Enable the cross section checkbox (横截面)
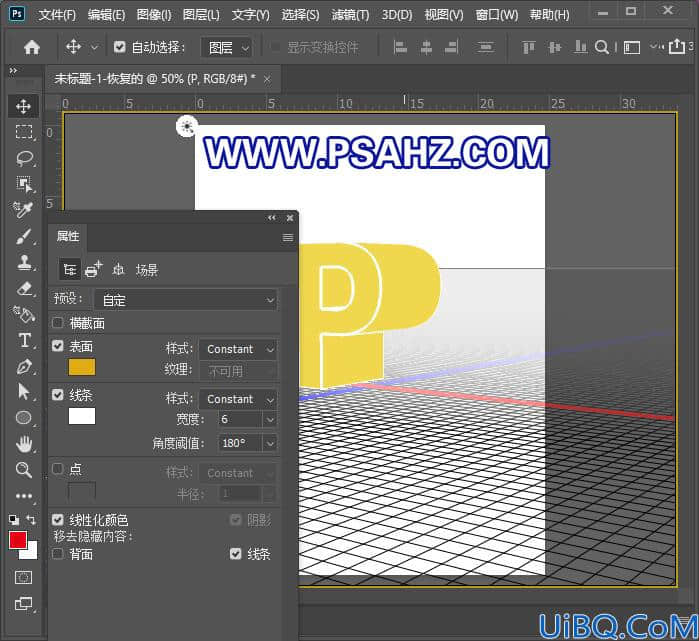Screen dimensions: 699x641 [x=58, y=323]
